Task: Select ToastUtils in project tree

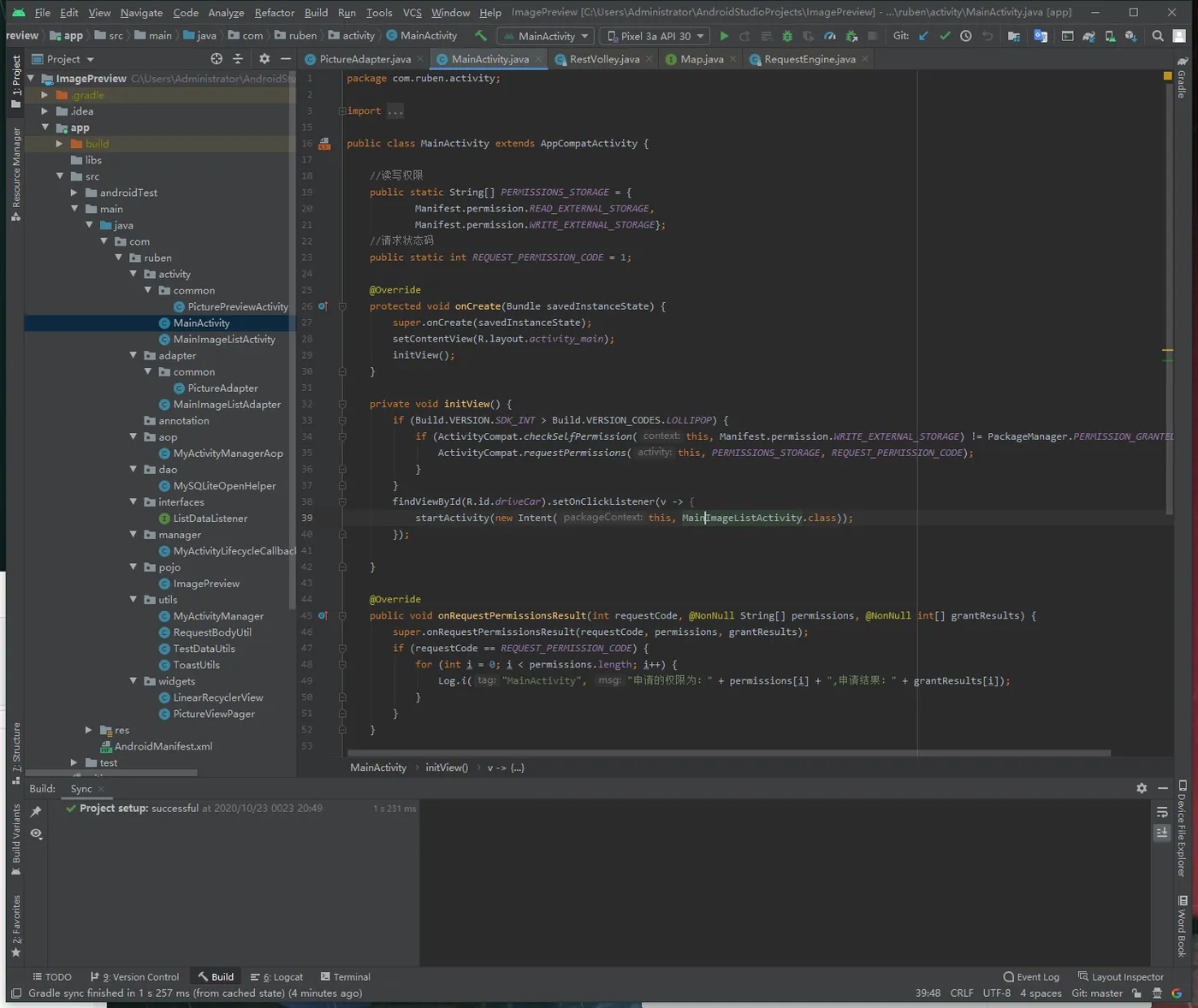Action: coord(196,665)
